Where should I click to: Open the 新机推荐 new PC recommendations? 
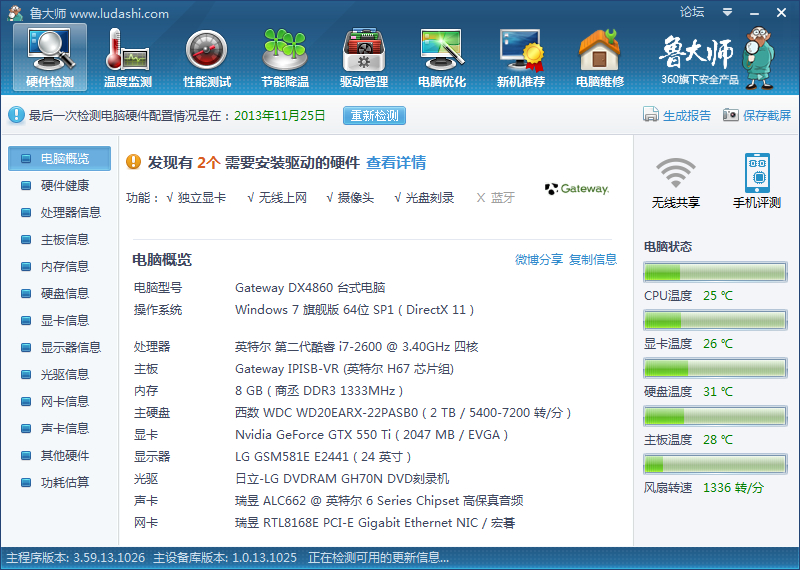point(521,58)
